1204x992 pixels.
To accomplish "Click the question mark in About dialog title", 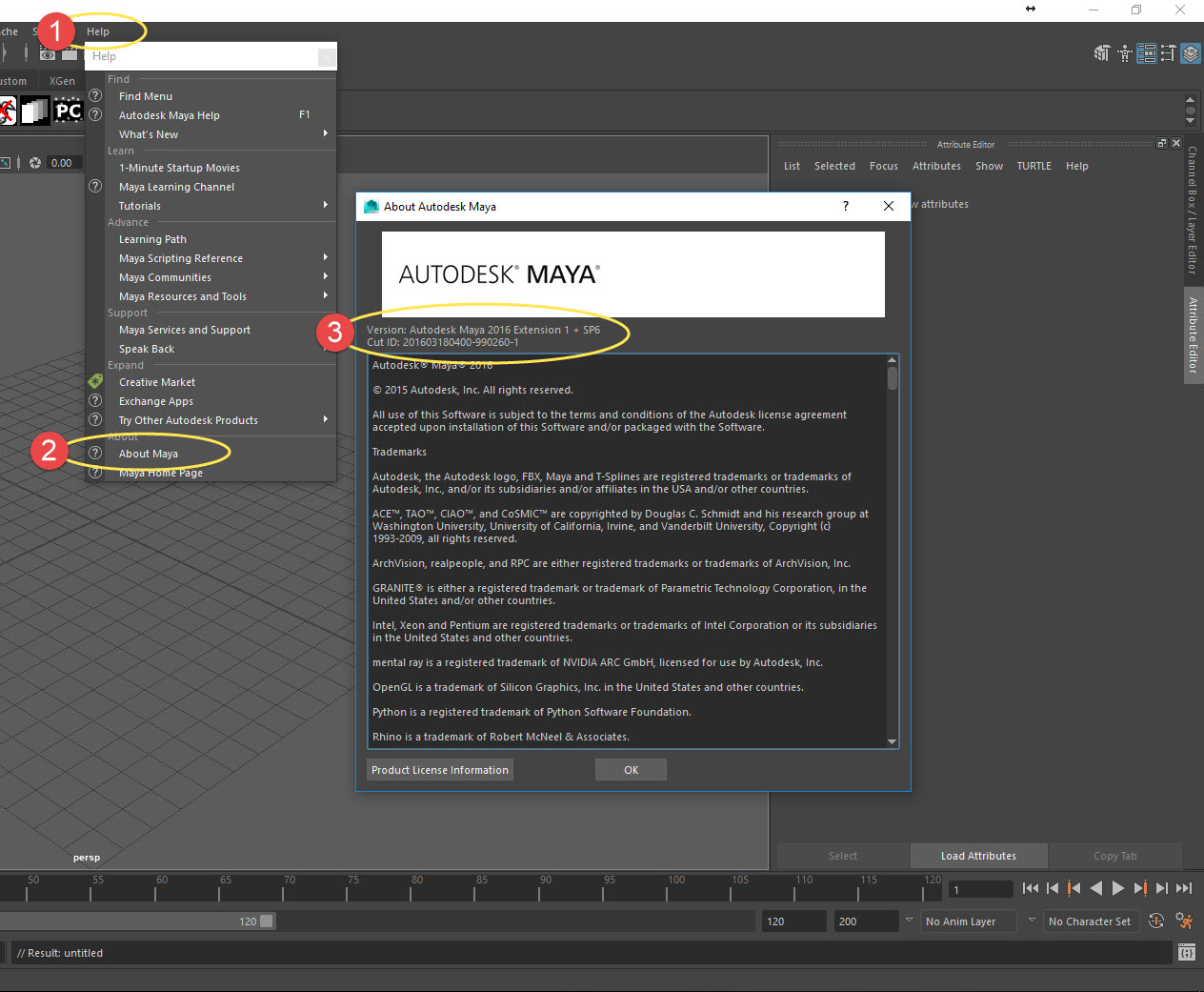I will [846, 206].
